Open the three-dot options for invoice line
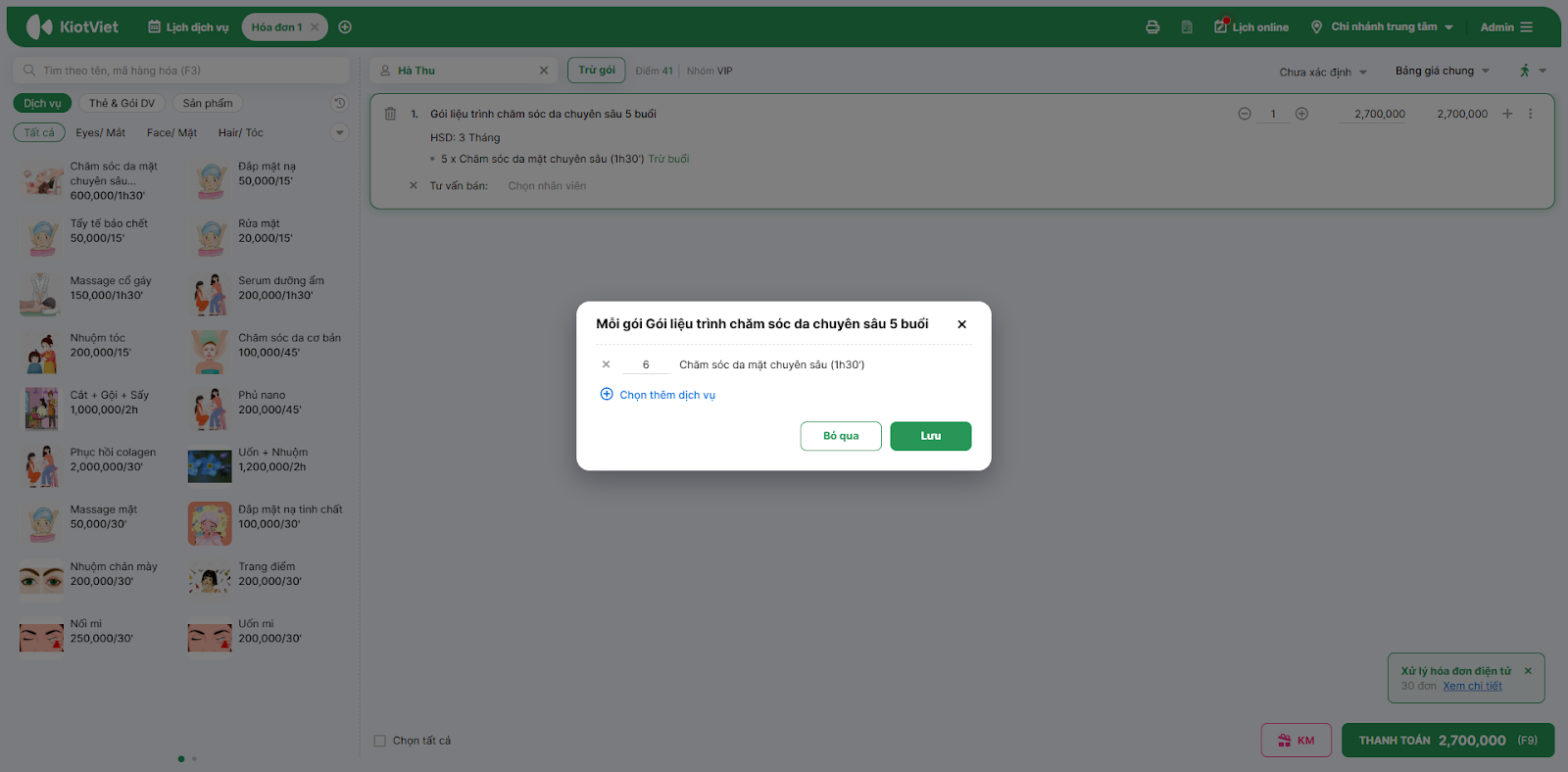Screen dimensions: 1568x772 1530,114
